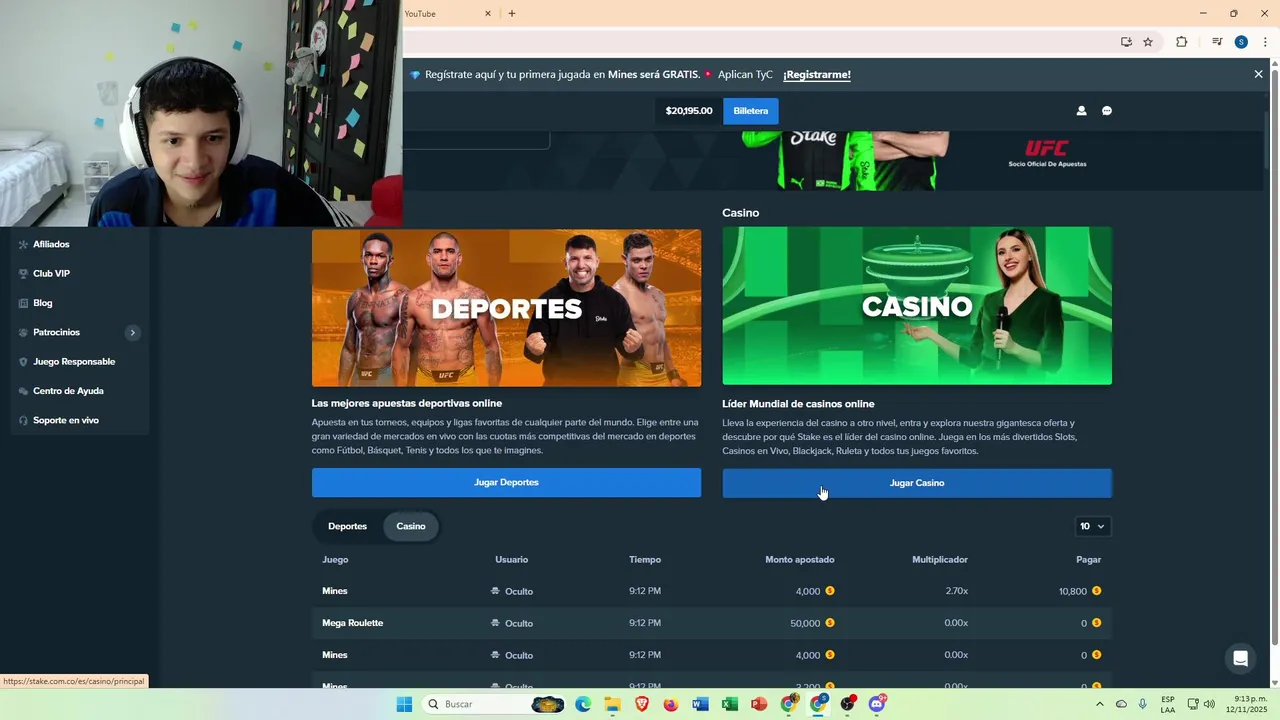The image size is (1280, 720).
Task: Open the chat bubble icon in Stake header
Action: 1107,111
